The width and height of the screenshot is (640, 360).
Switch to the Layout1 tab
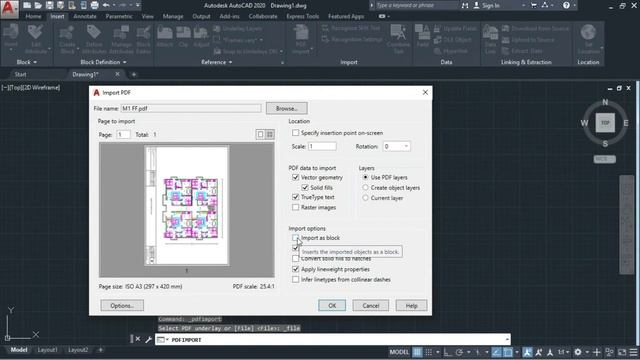pos(47,350)
